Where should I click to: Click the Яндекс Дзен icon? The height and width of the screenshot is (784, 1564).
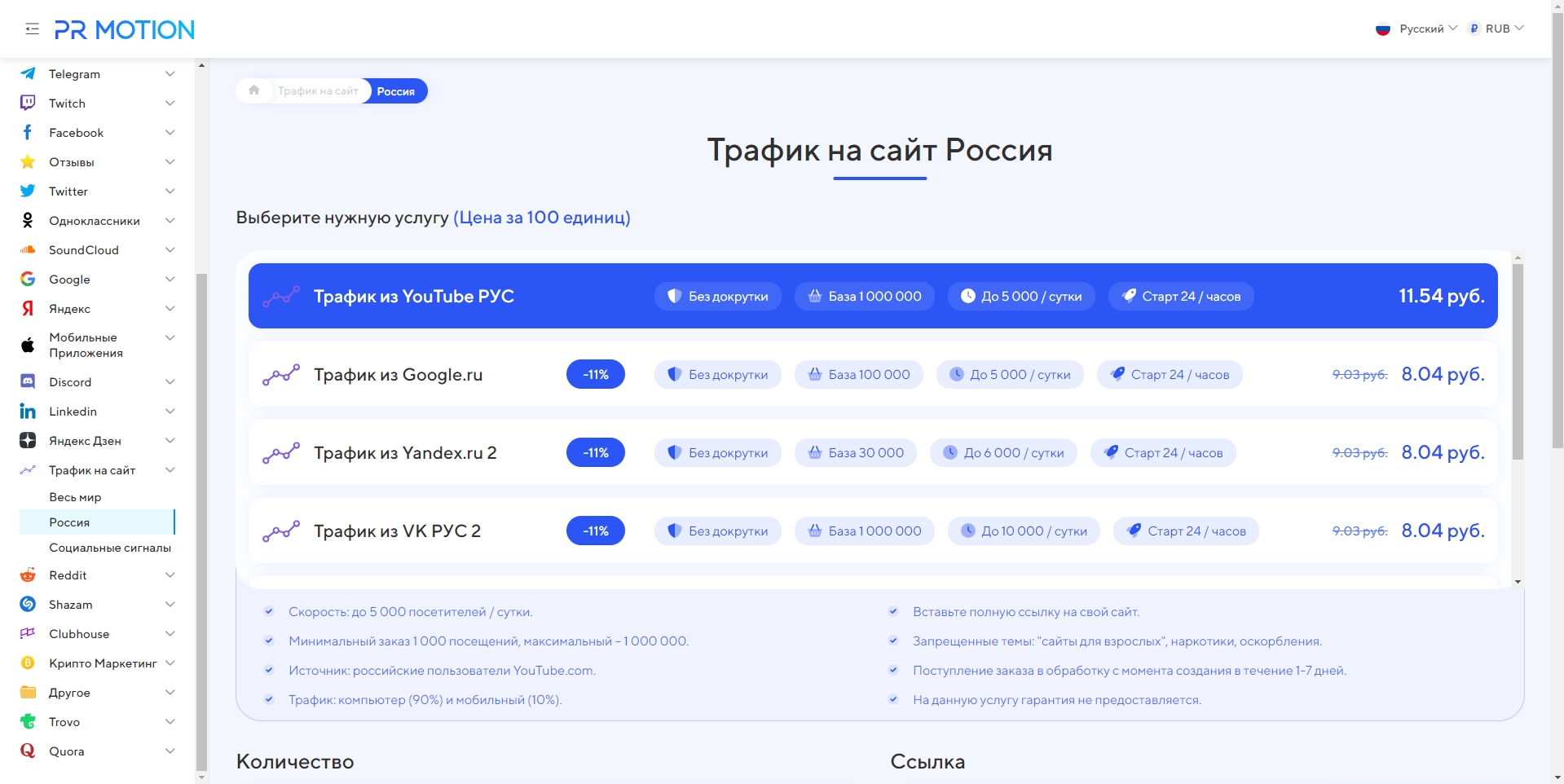(x=28, y=440)
